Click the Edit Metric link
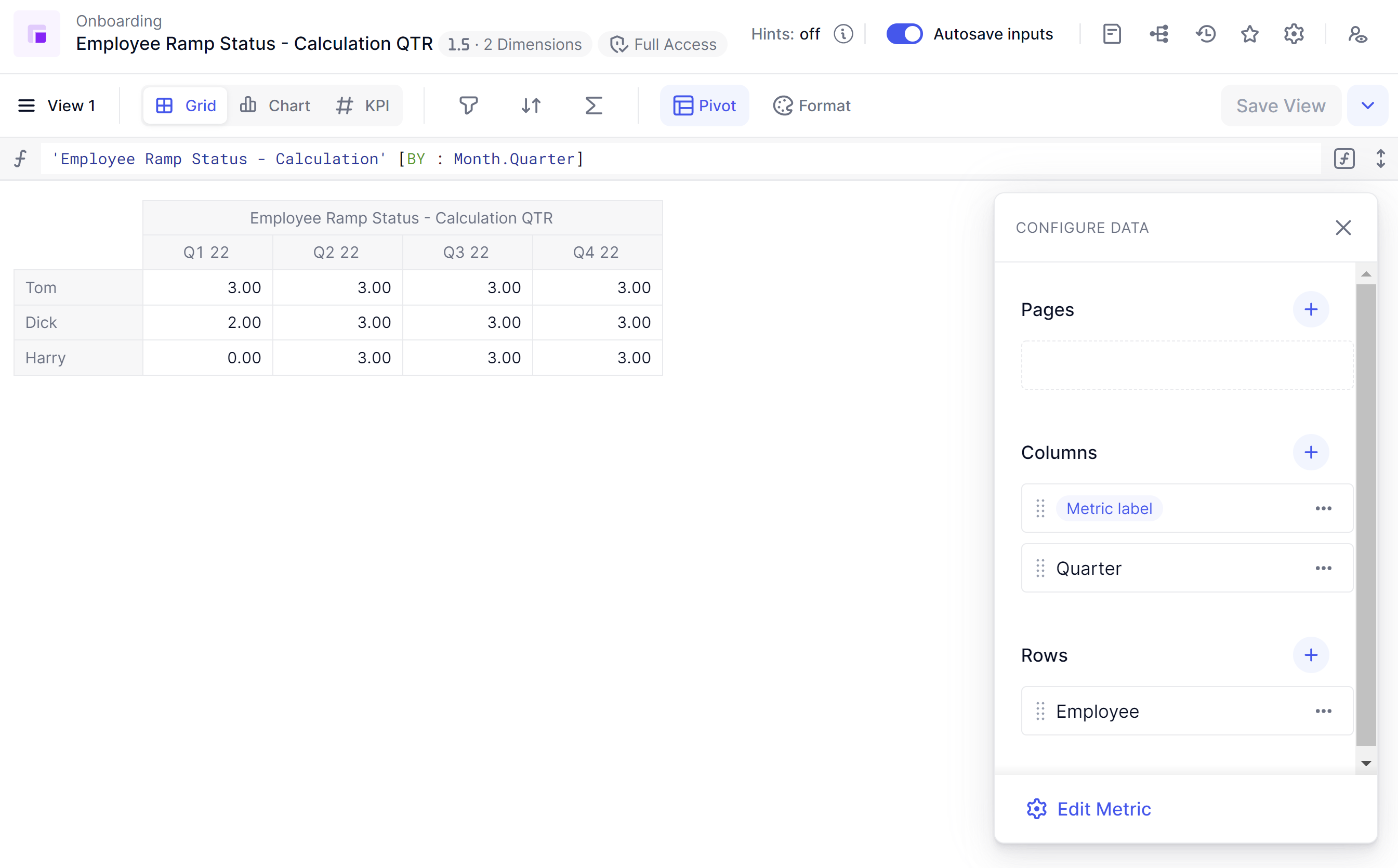1398x868 pixels. coord(1089,809)
